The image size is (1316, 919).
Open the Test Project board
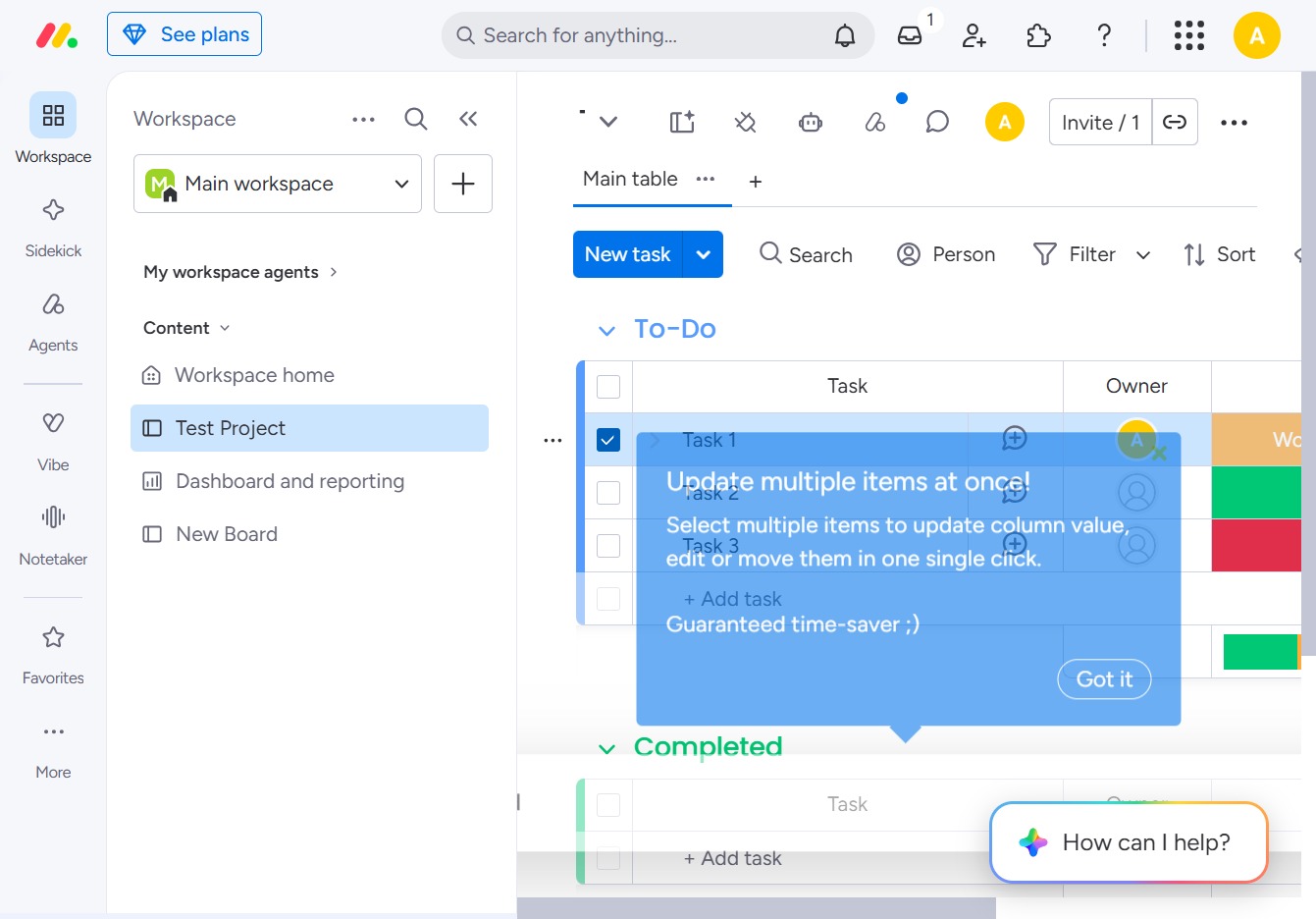click(309, 428)
